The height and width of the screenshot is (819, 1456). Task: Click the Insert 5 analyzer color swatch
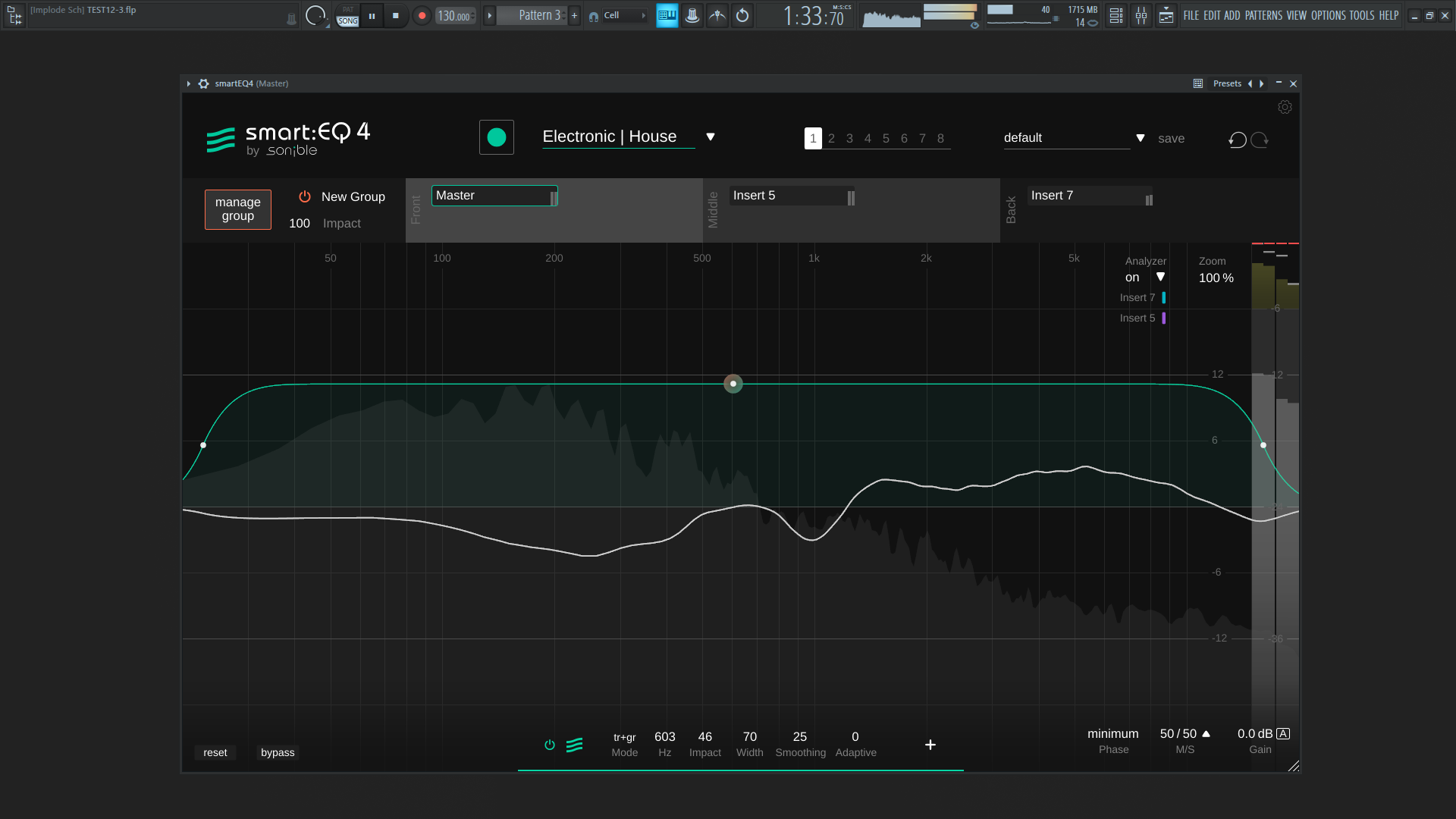coord(1164,318)
